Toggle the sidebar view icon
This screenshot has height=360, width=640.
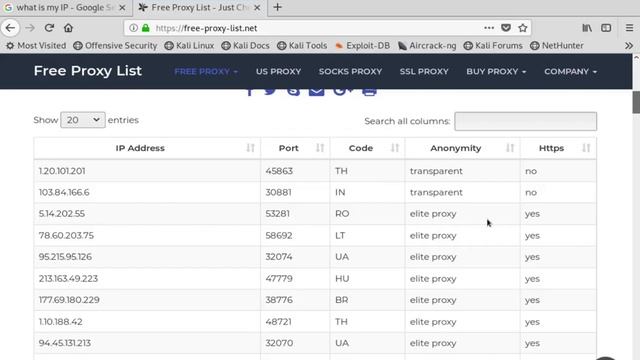click(x=606, y=28)
